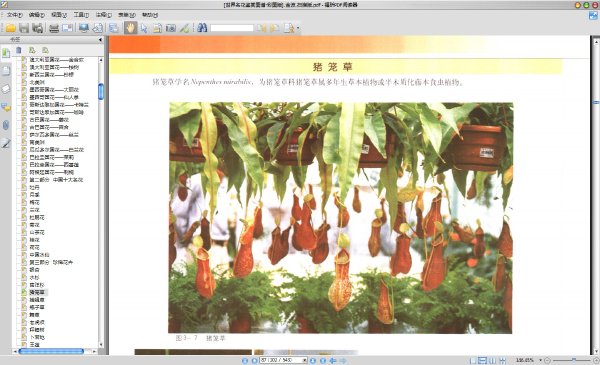Click the binoculars Find icon
The width and height of the screenshot is (600, 365).
pyautogui.click(x=202, y=28)
